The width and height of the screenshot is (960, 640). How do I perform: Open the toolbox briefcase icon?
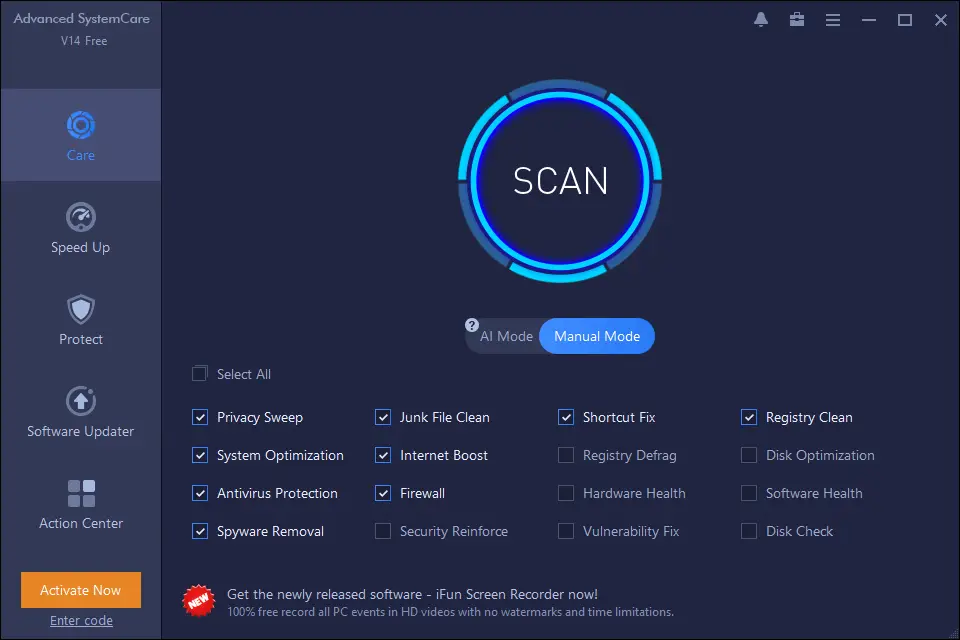(797, 20)
